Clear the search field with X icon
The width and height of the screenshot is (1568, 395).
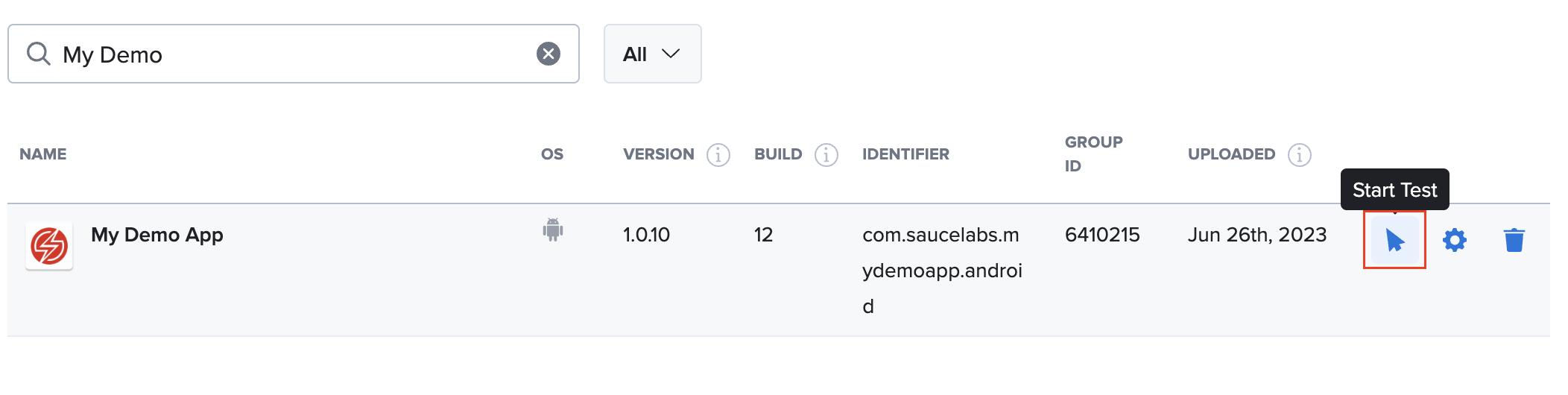[549, 54]
